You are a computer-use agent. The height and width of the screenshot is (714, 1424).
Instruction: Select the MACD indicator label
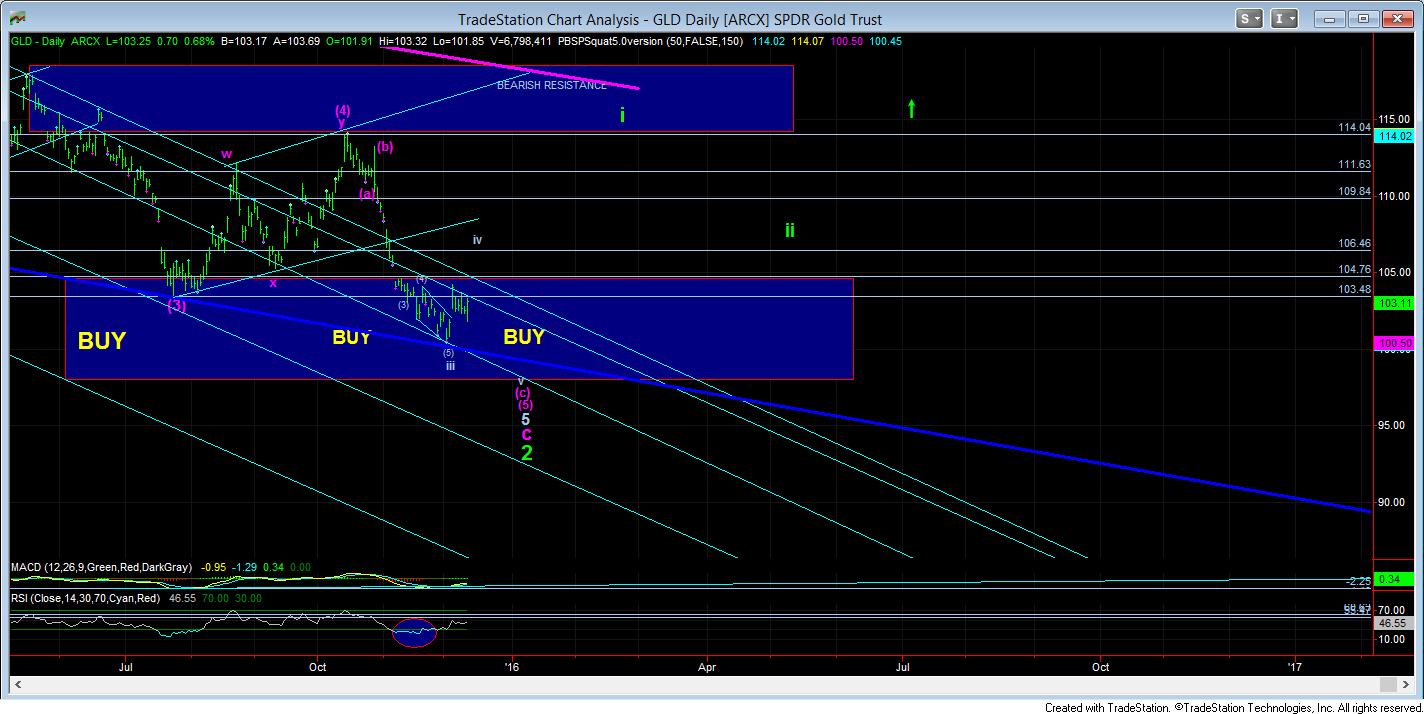(101, 567)
